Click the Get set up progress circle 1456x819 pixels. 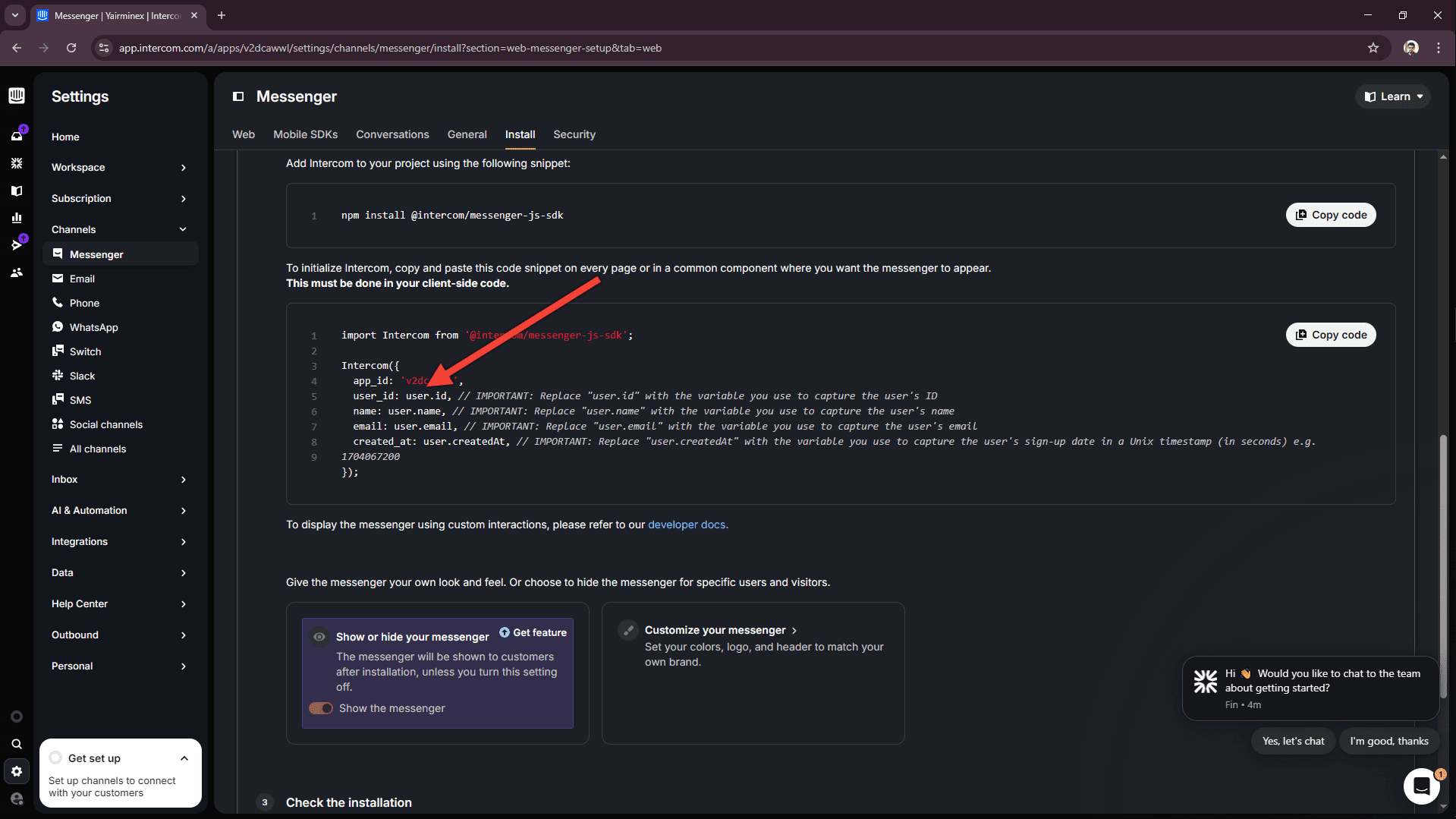[x=55, y=758]
